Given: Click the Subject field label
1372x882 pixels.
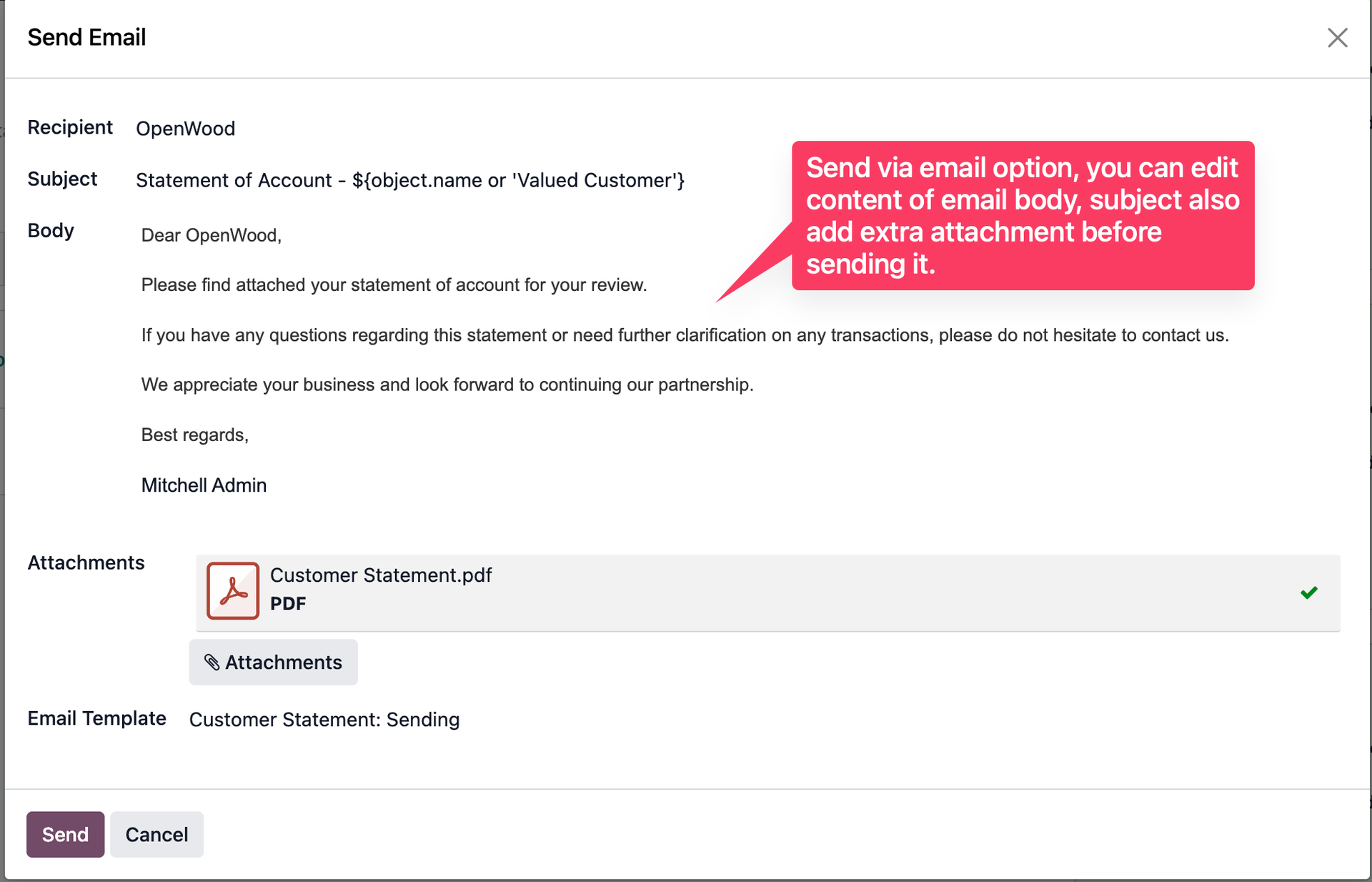Looking at the screenshot, I should click(61, 179).
